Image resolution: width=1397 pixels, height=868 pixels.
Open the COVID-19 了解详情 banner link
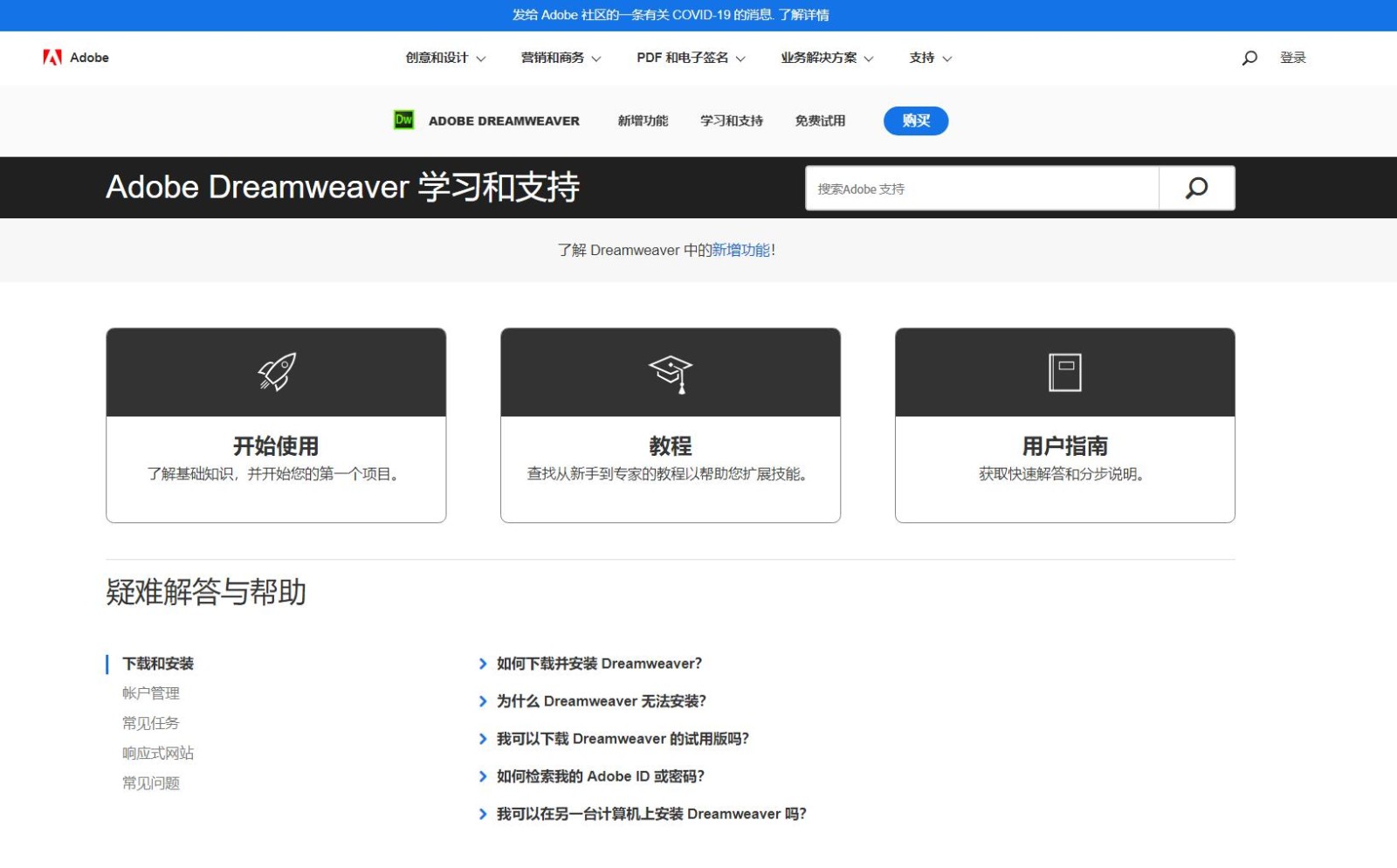click(x=804, y=15)
